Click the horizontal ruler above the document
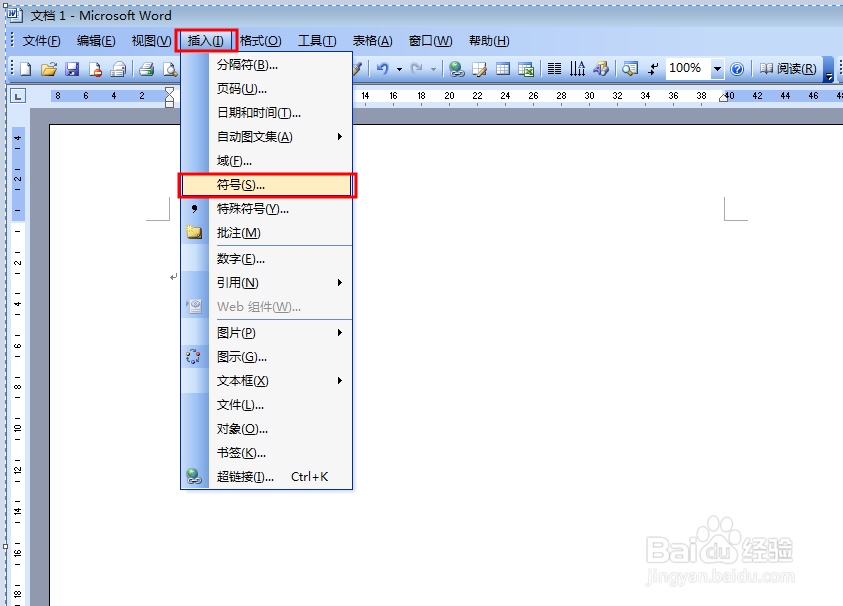 tap(550, 96)
